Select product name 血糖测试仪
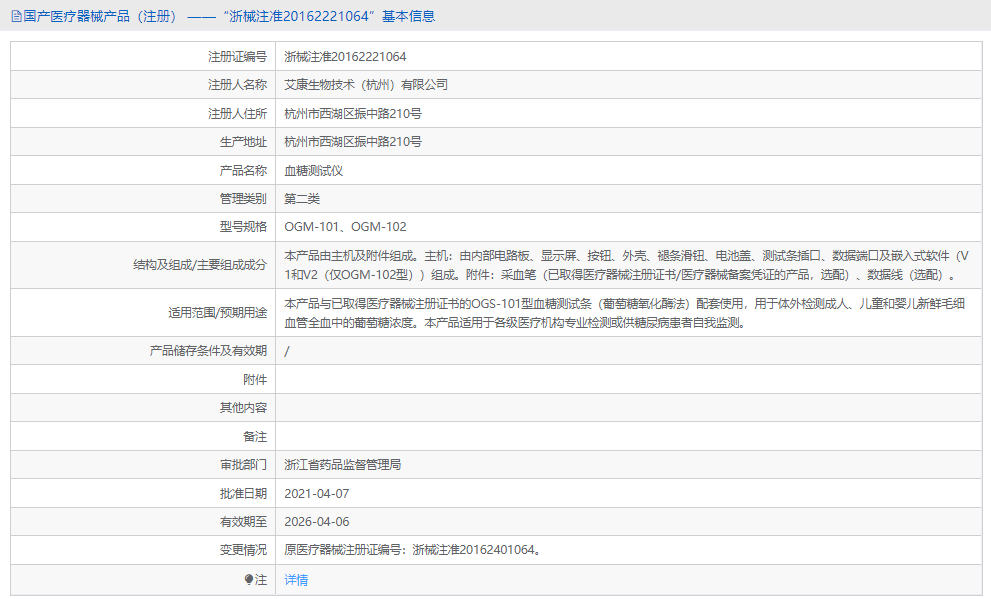Screen dimensions: 991x599 tap(313, 171)
